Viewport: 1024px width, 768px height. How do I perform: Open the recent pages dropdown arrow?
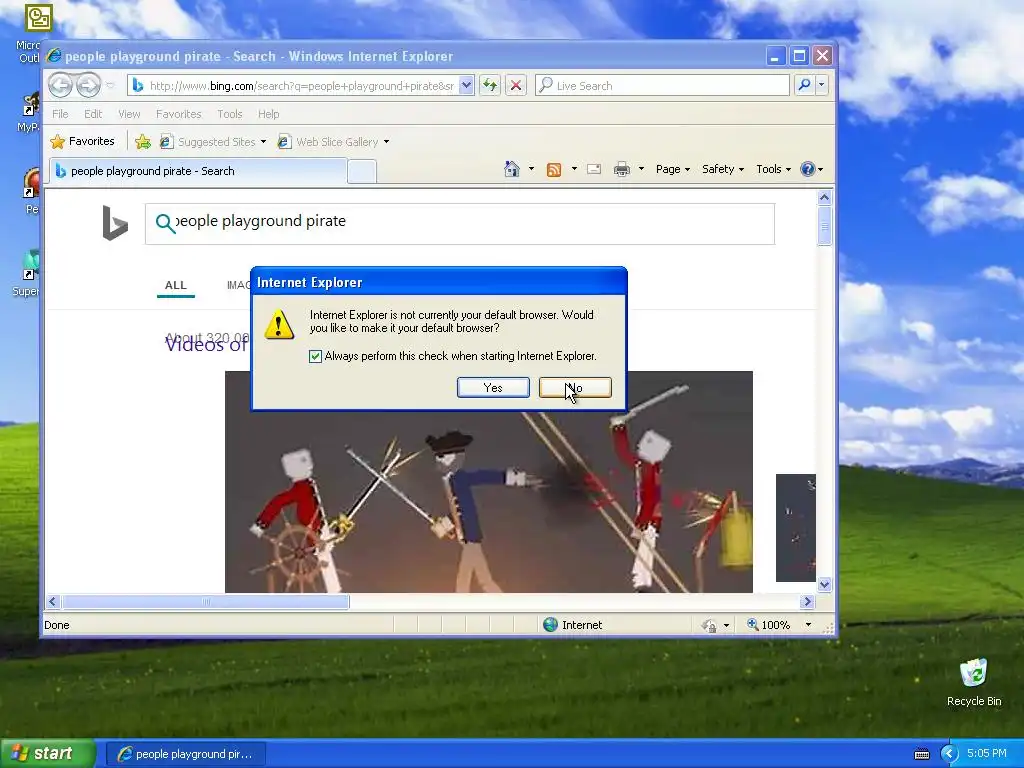point(110,85)
